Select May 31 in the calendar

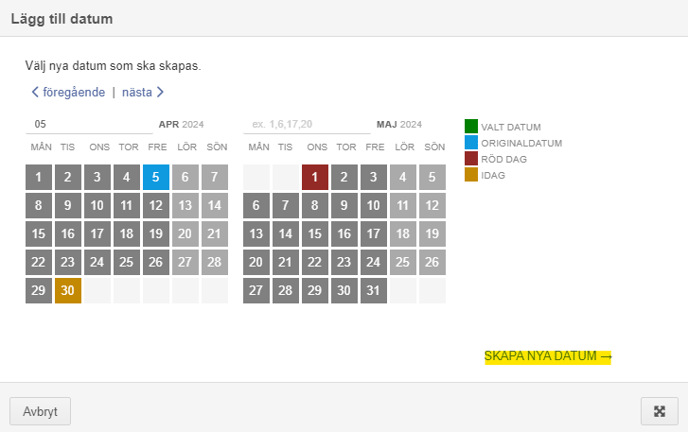click(x=373, y=290)
